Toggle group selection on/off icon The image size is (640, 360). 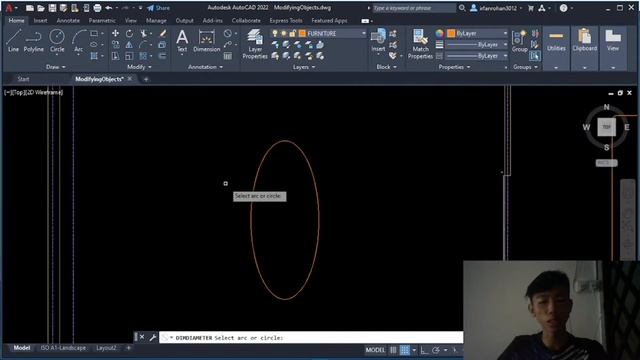[535, 56]
